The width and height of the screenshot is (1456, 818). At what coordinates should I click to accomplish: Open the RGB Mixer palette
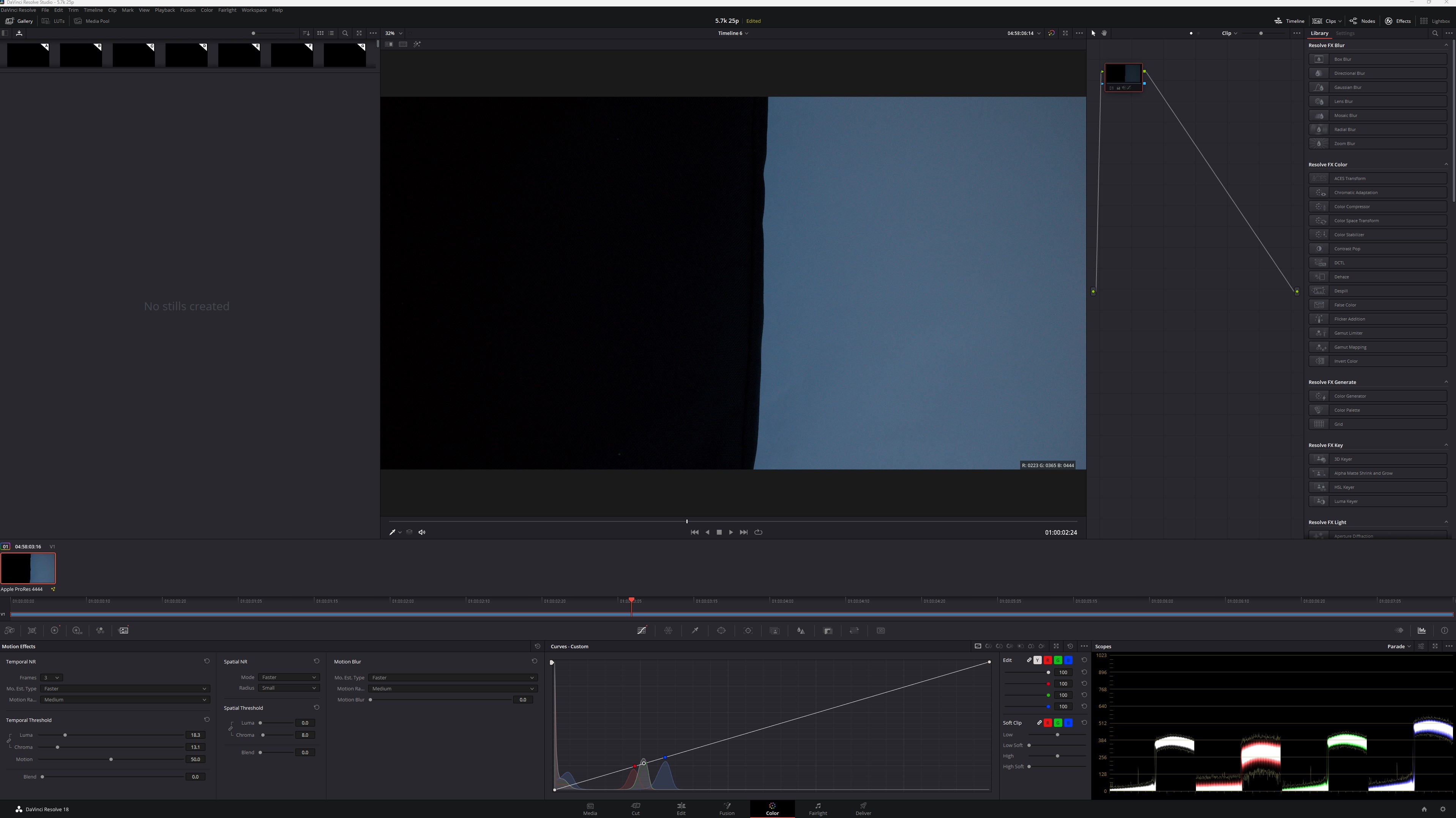click(x=100, y=630)
